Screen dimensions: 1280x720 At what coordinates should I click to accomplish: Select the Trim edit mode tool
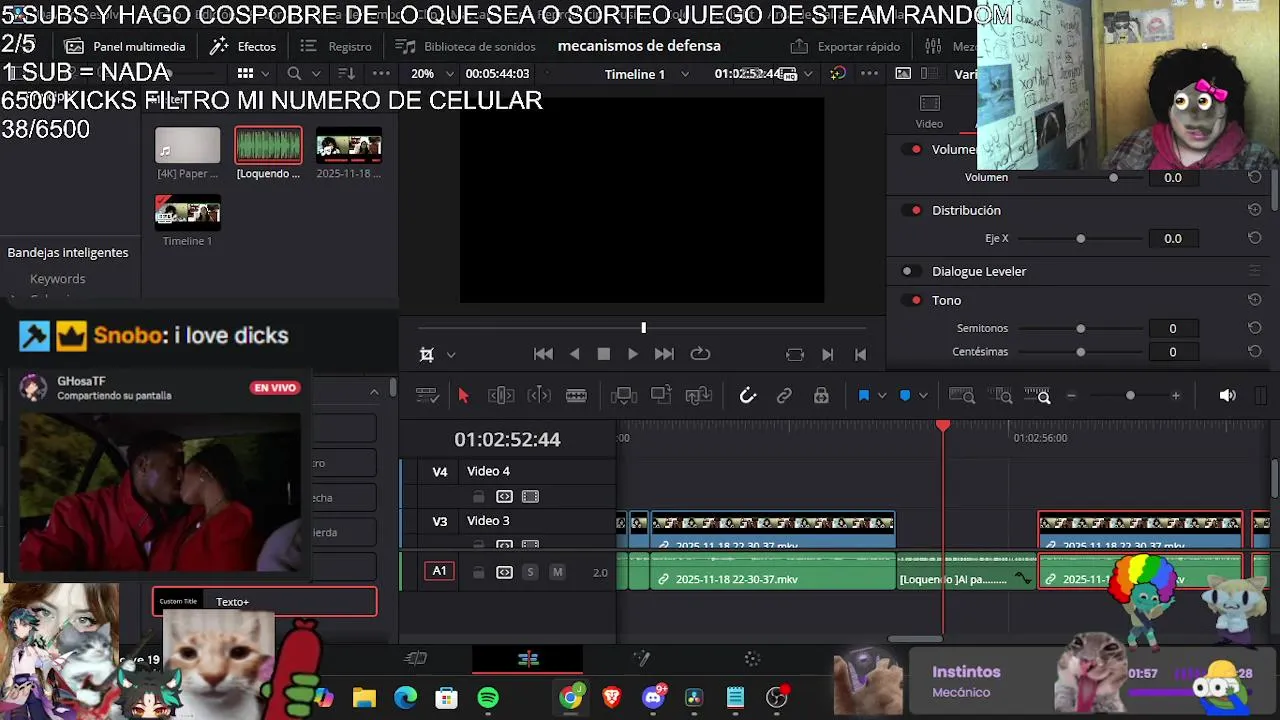tap(501, 396)
